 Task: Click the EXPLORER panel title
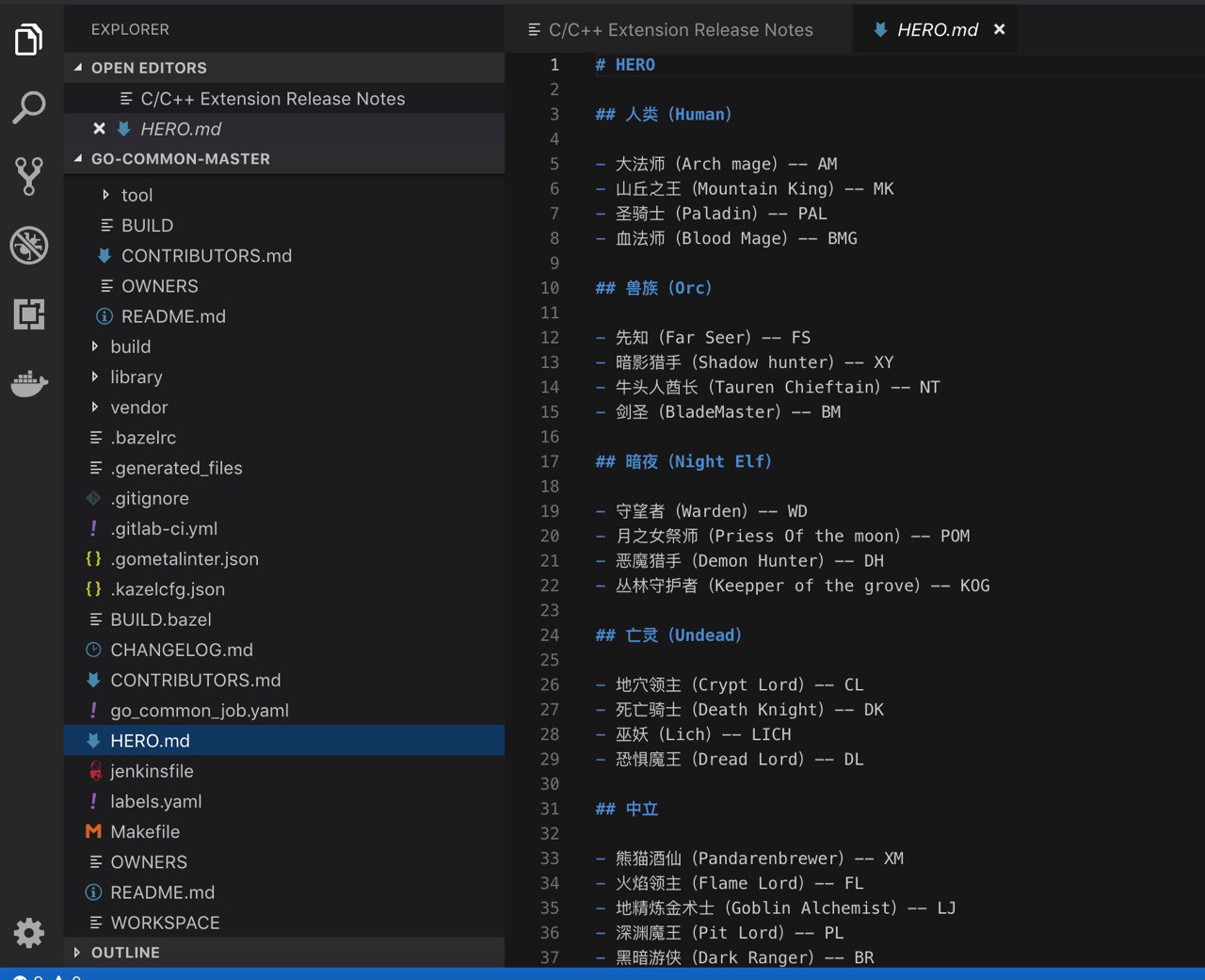tap(130, 29)
